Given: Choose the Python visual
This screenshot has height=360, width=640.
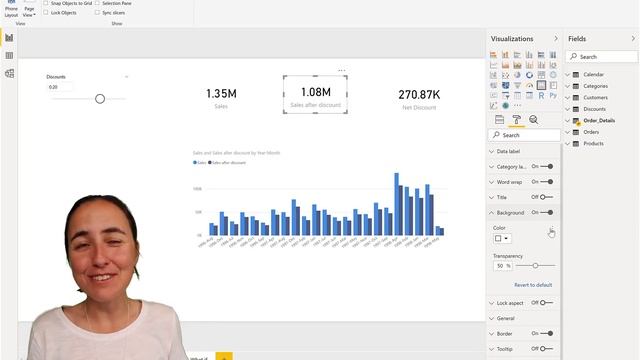Looking at the screenshot, I should 553,96.
